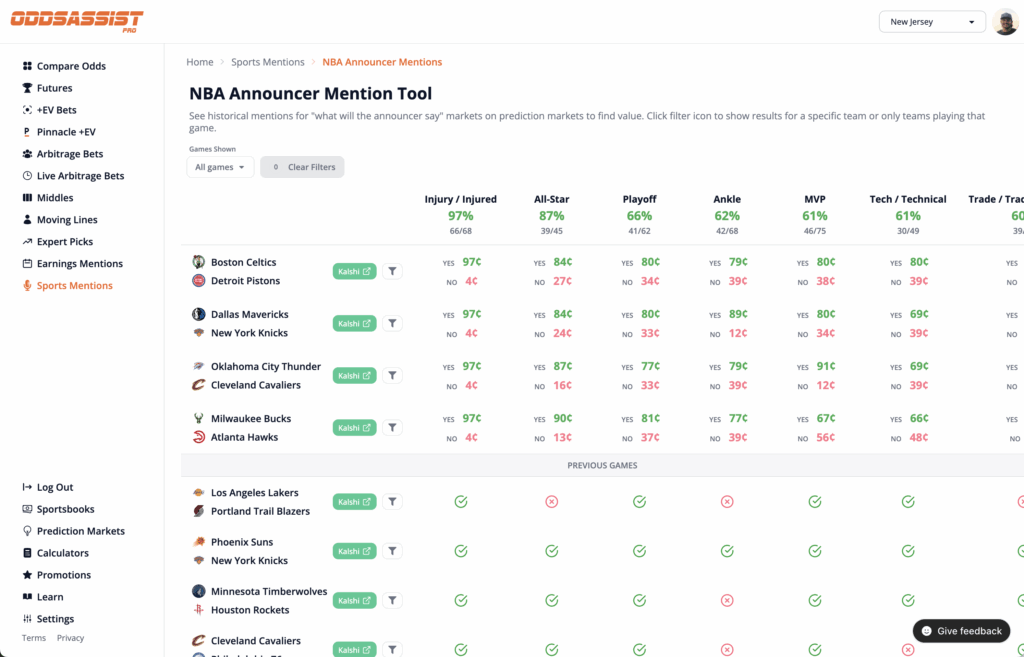Filter by Dallas Mavericks vs Knicks game
The image size is (1024, 657).
coord(392,323)
